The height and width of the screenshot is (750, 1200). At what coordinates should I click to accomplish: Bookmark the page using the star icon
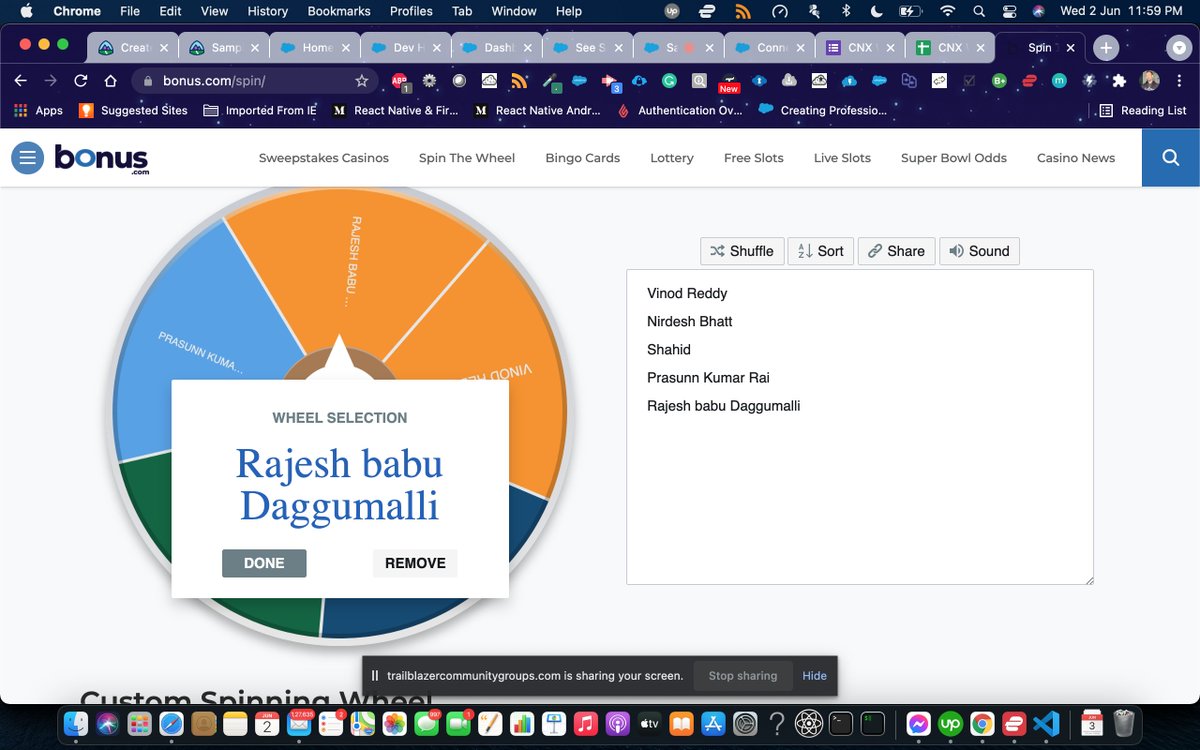point(361,80)
